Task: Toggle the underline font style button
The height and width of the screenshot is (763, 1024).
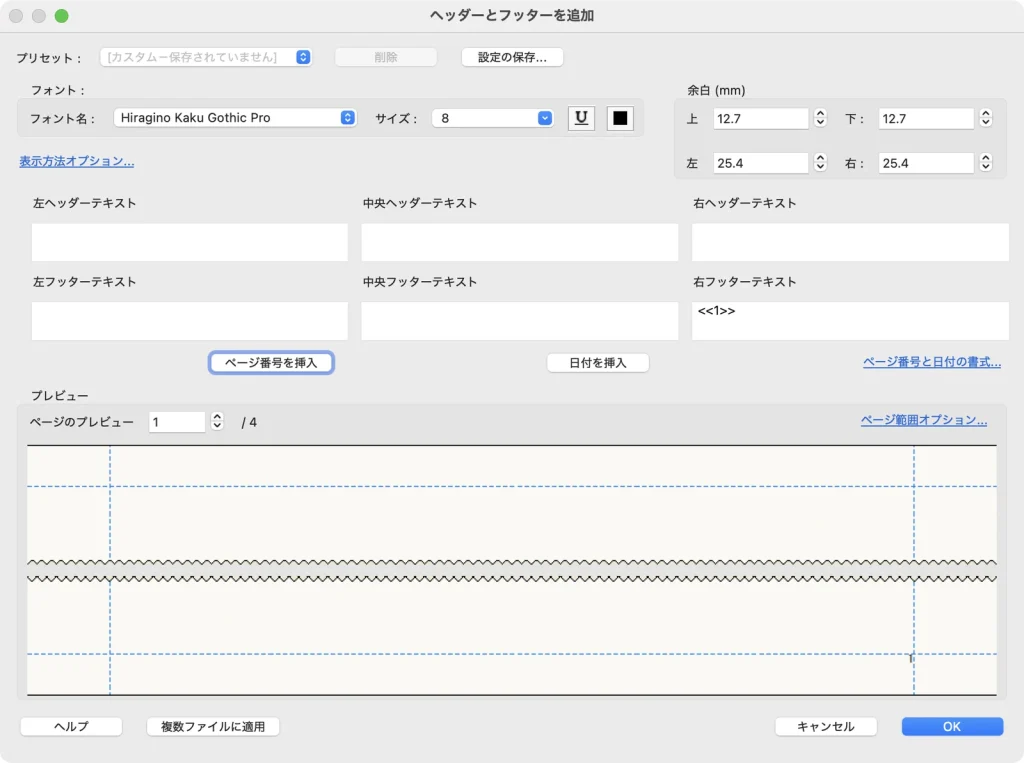Action: tap(581, 118)
